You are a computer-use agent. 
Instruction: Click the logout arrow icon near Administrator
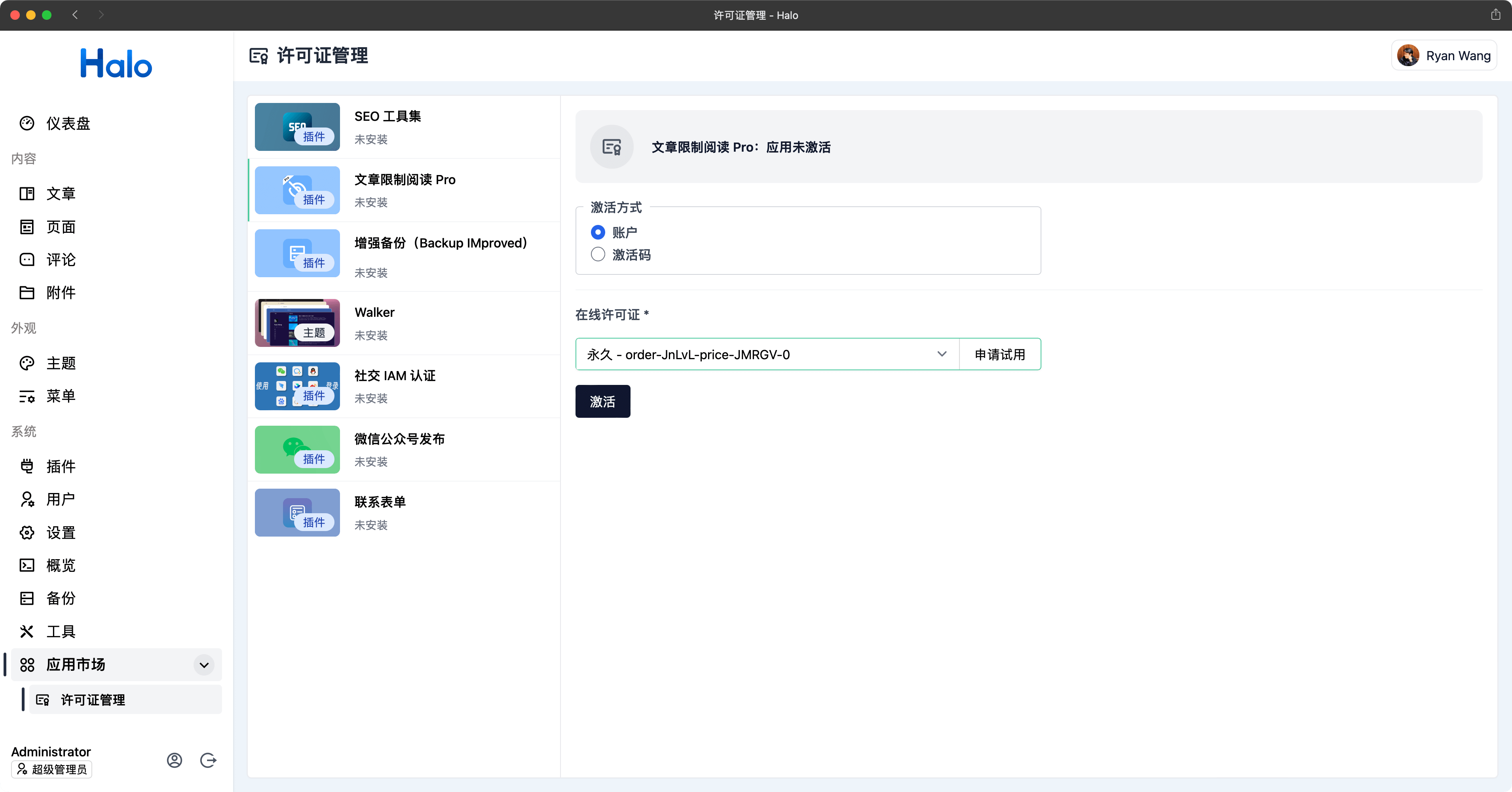point(208,760)
